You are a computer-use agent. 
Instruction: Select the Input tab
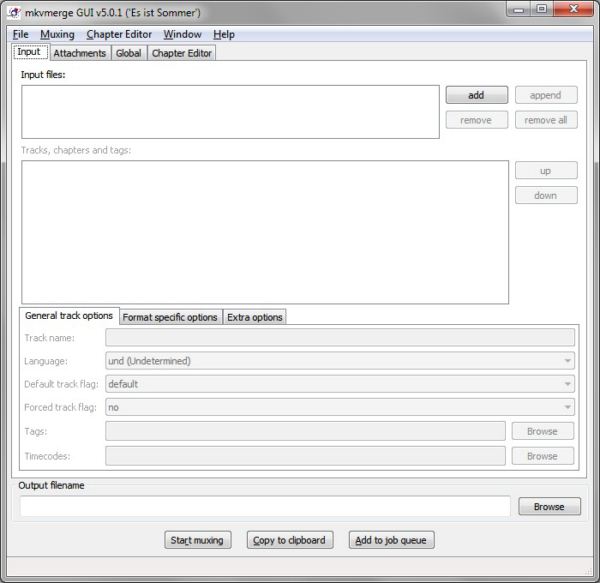(30, 52)
